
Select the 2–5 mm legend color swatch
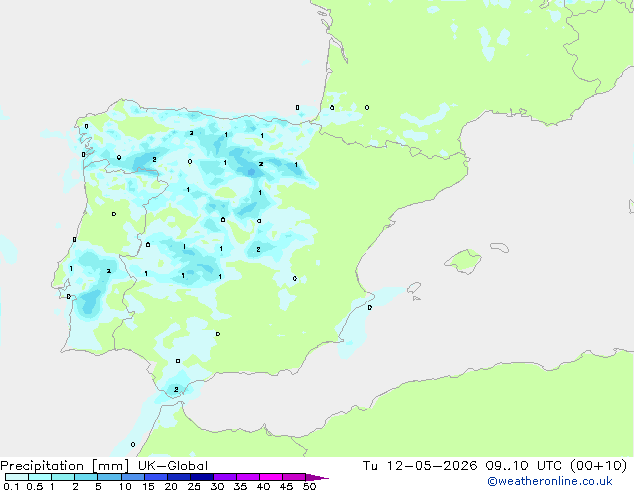[86, 477]
